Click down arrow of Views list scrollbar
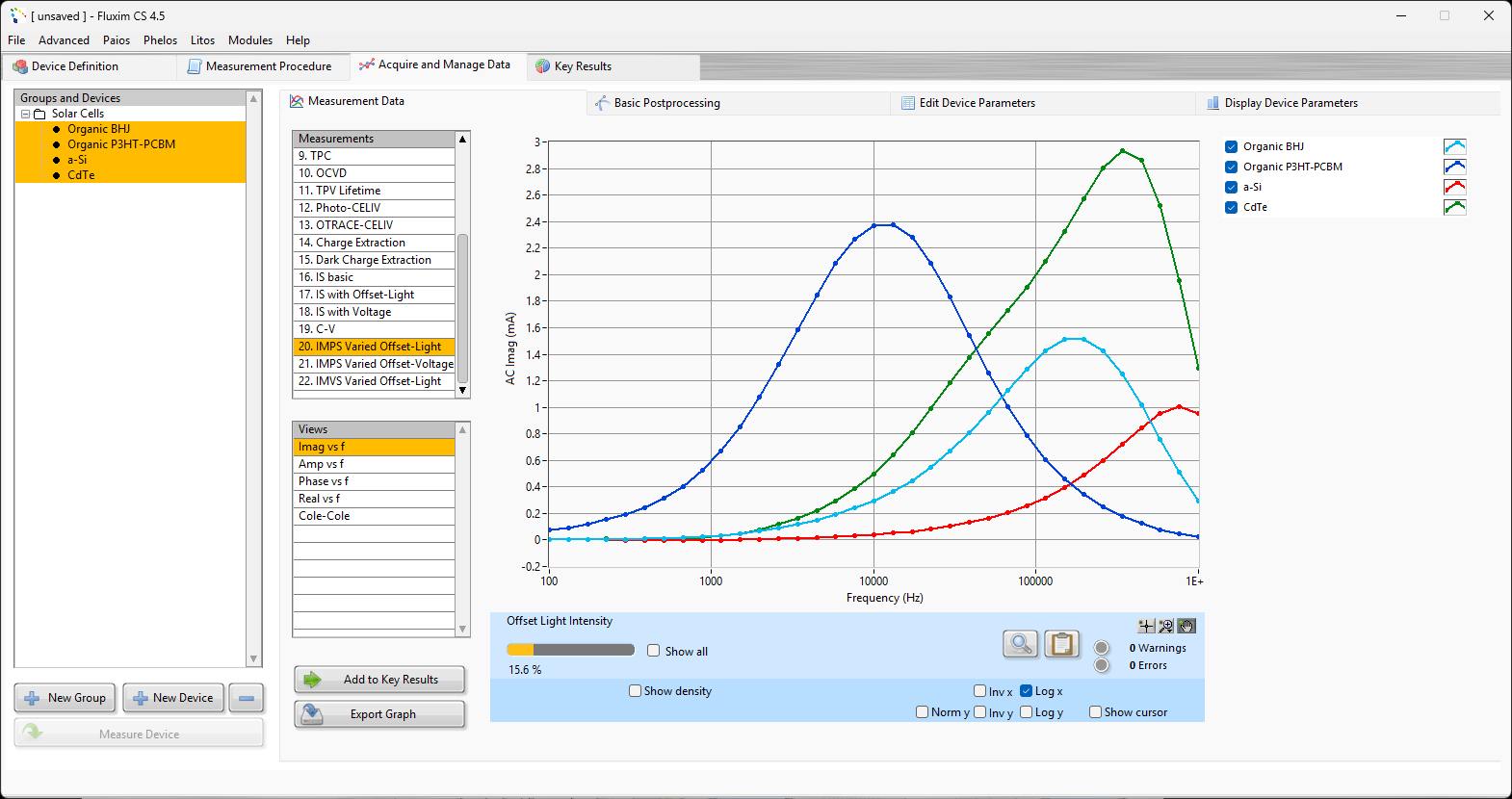This screenshot has width=1512, height=799. [463, 630]
